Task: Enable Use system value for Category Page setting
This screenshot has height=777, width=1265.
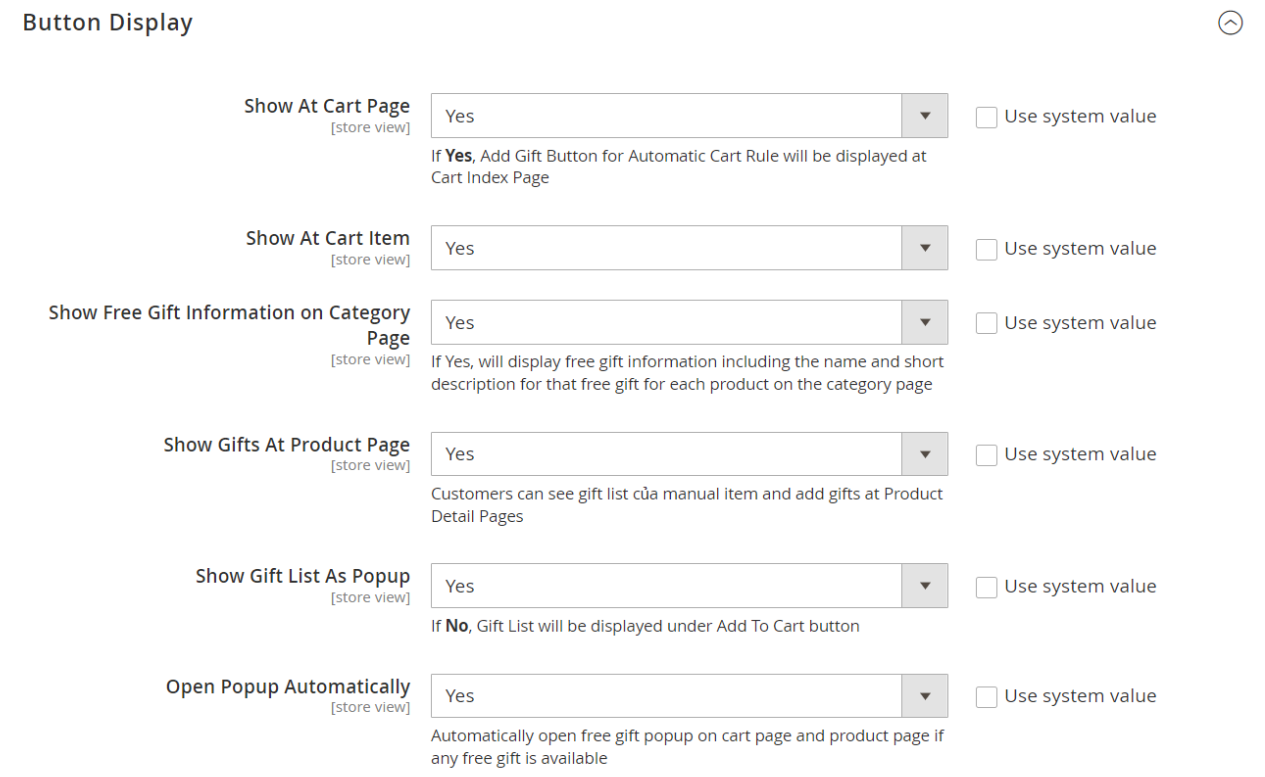Action: pyautogui.click(x=986, y=324)
